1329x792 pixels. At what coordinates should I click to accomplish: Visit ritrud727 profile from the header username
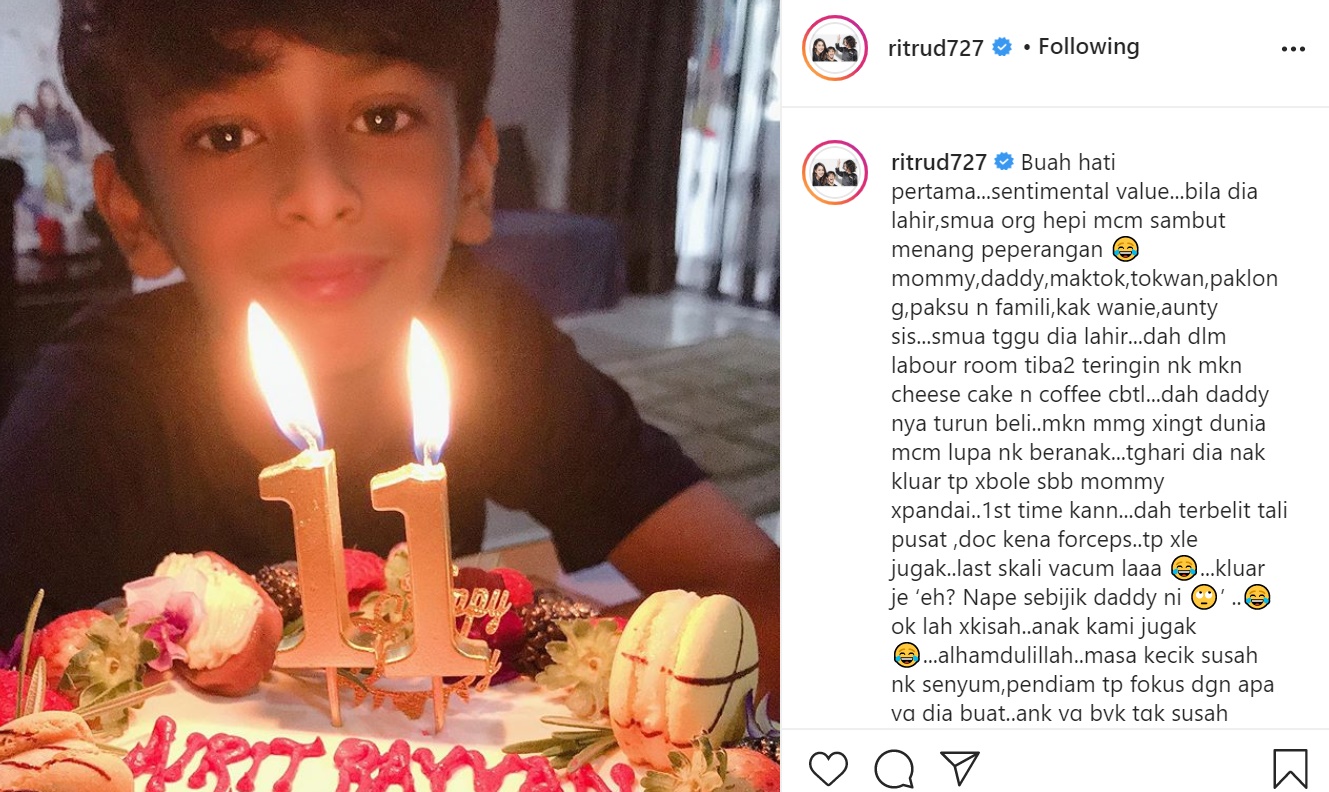coord(936,48)
